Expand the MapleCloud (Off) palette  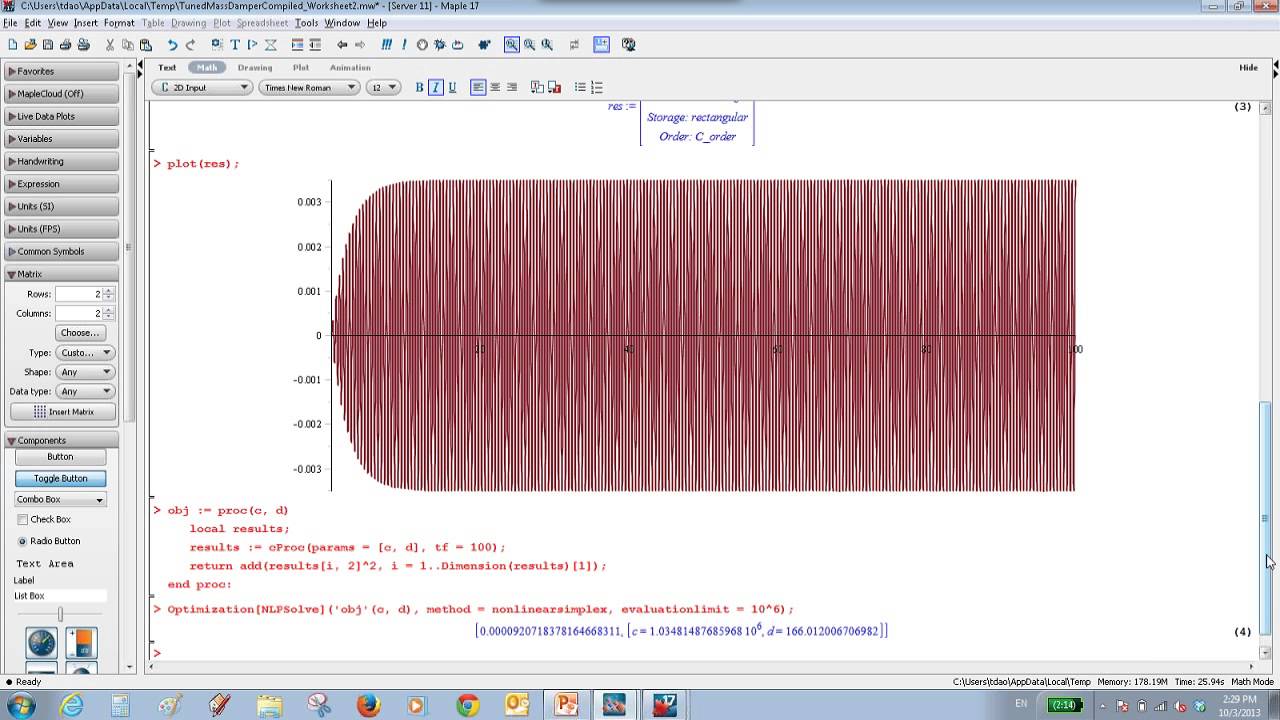[x=62, y=94]
